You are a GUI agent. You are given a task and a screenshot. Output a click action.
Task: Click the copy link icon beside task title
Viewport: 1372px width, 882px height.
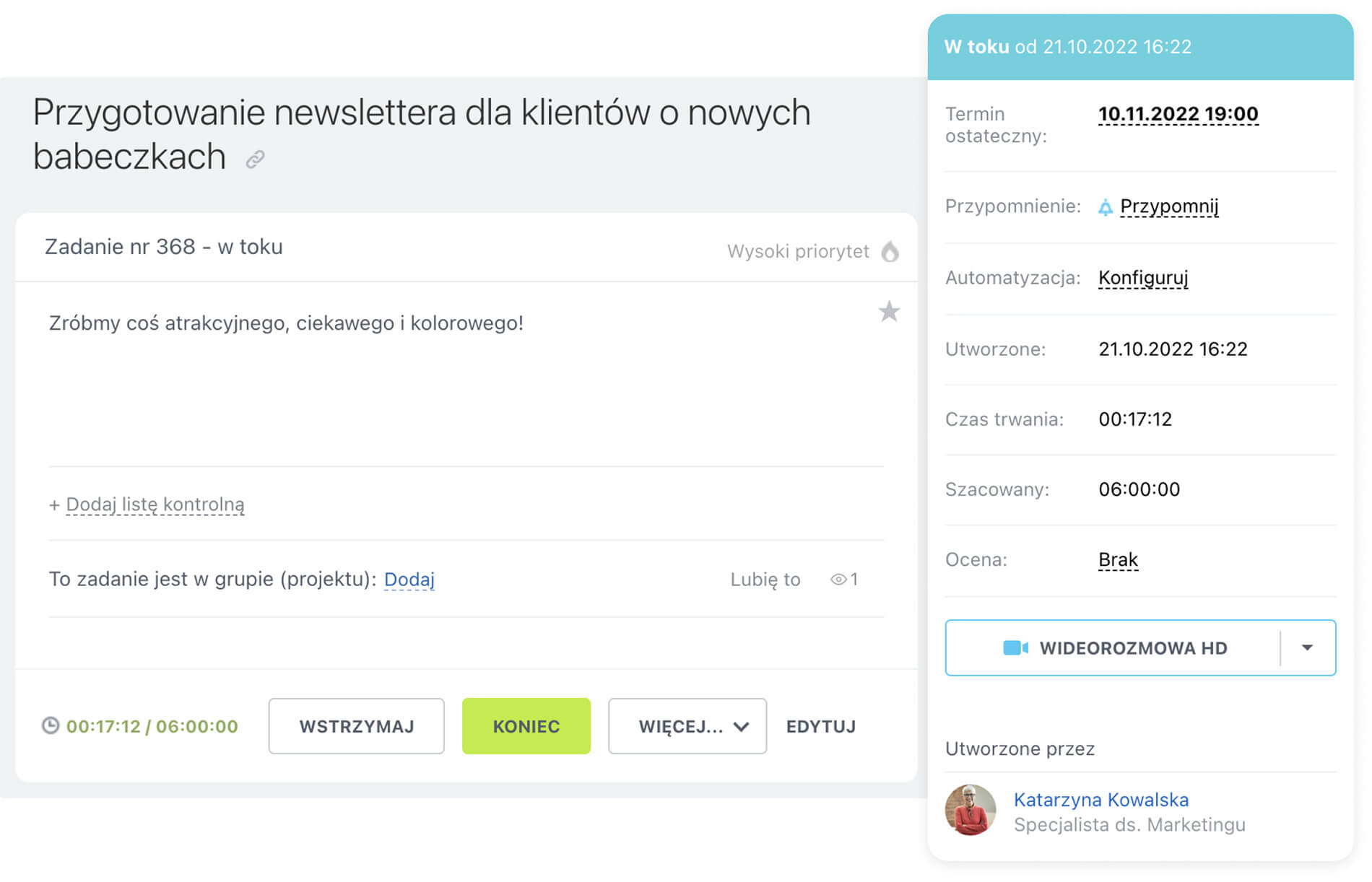point(255,159)
